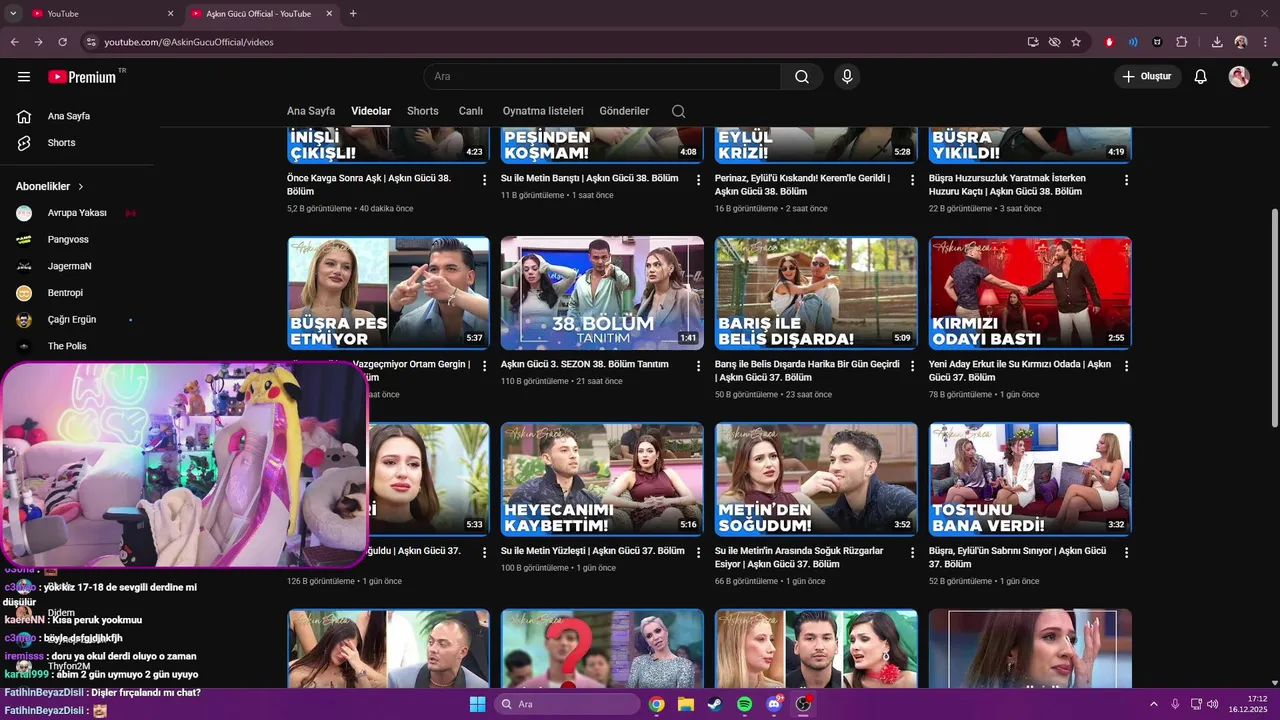
Task: Bookmark this page with the star
Action: (x=1076, y=42)
